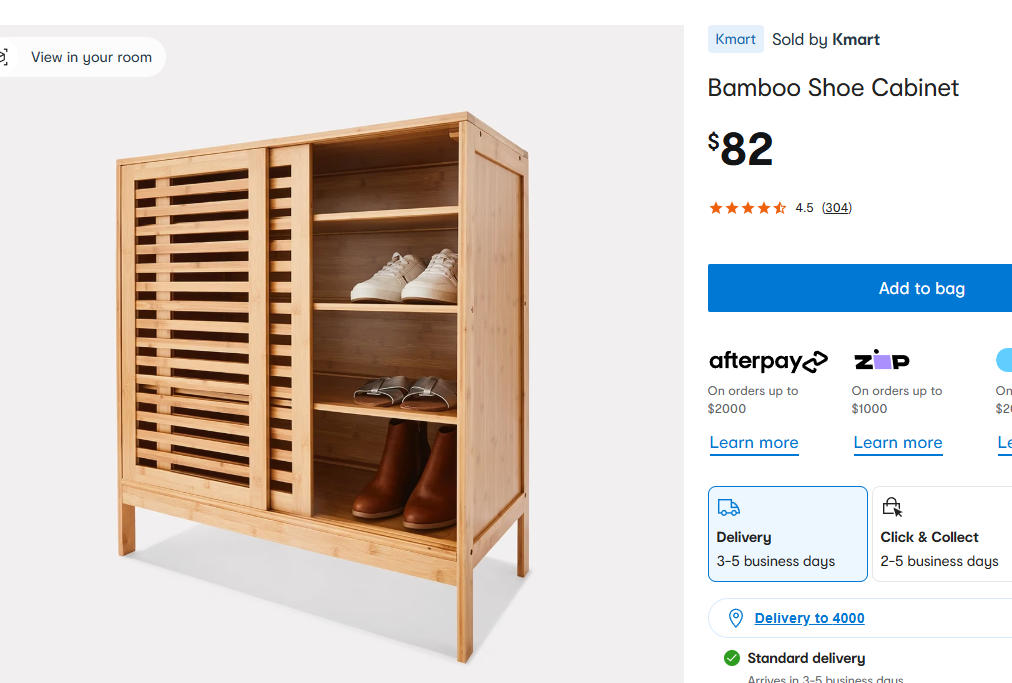Image resolution: width=1012 pixels, height=683 pixels.
Task: Click the 4.5 rating score
Action: coord(804,208)
